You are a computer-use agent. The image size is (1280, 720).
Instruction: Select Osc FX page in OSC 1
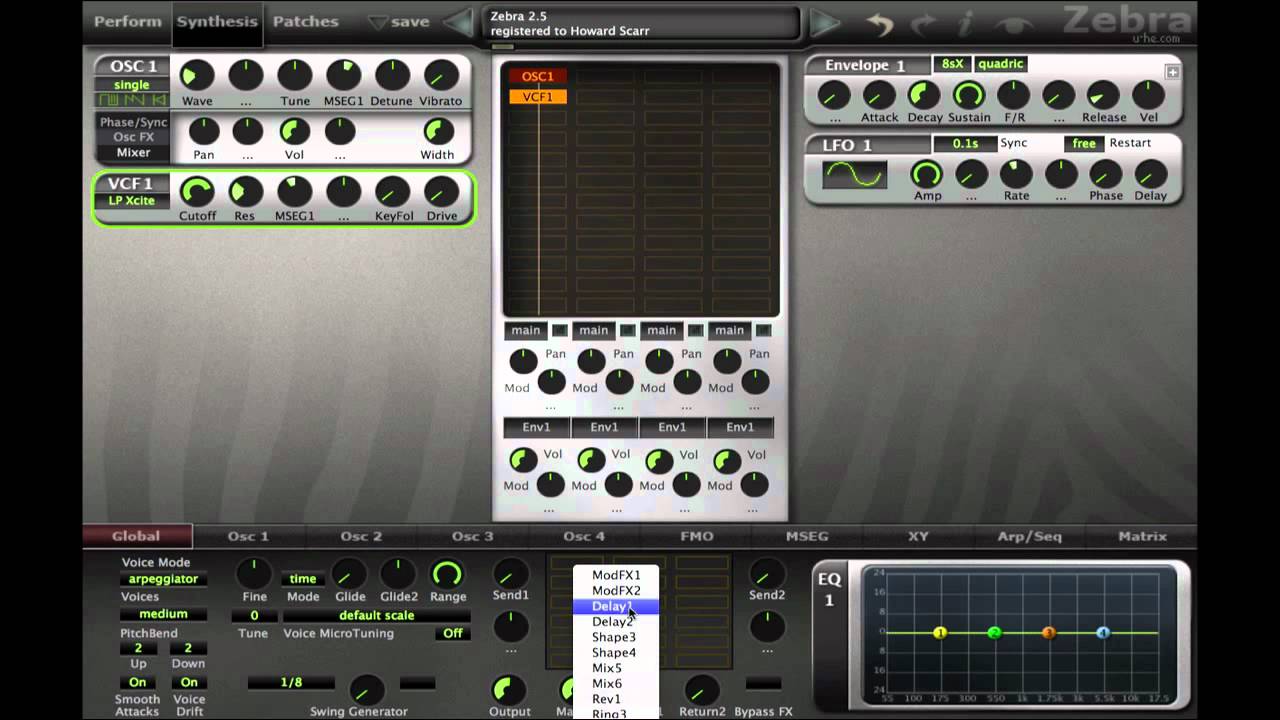(x=133, y=137)
